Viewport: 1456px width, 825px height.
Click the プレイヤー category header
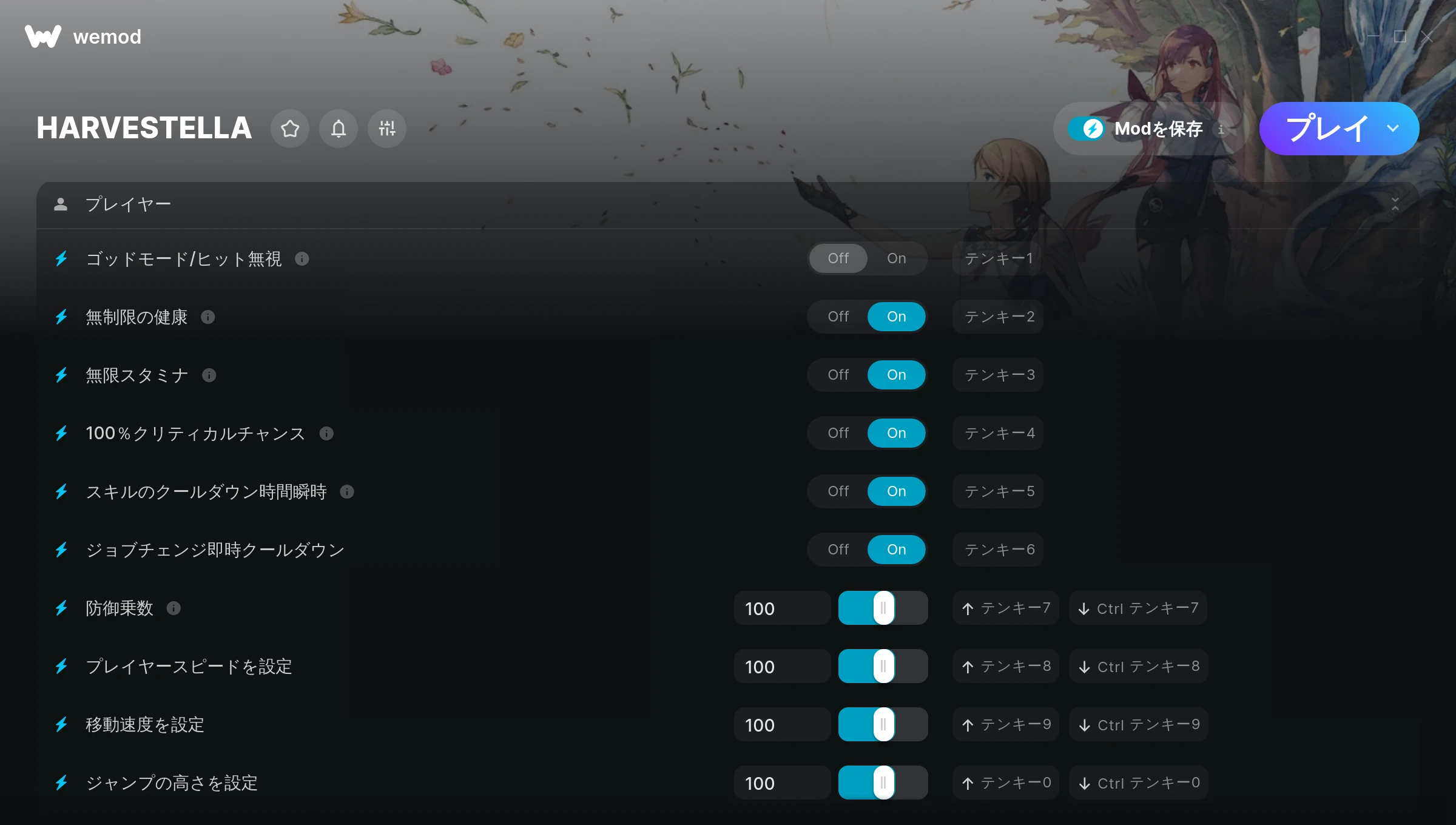coord(727,205)
